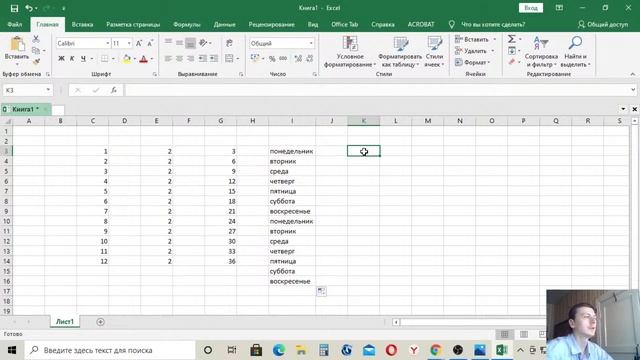Open the Calibri font name dropdown

point(107,43)
